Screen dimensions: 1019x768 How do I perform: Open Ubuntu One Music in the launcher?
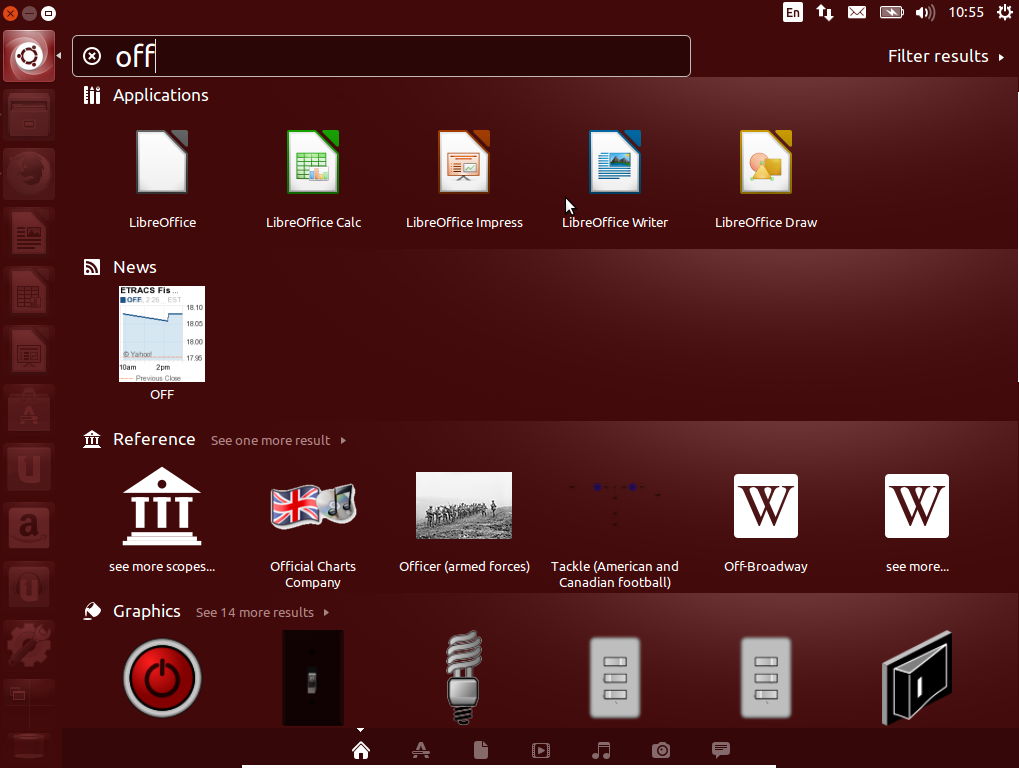tap(29, 587)
